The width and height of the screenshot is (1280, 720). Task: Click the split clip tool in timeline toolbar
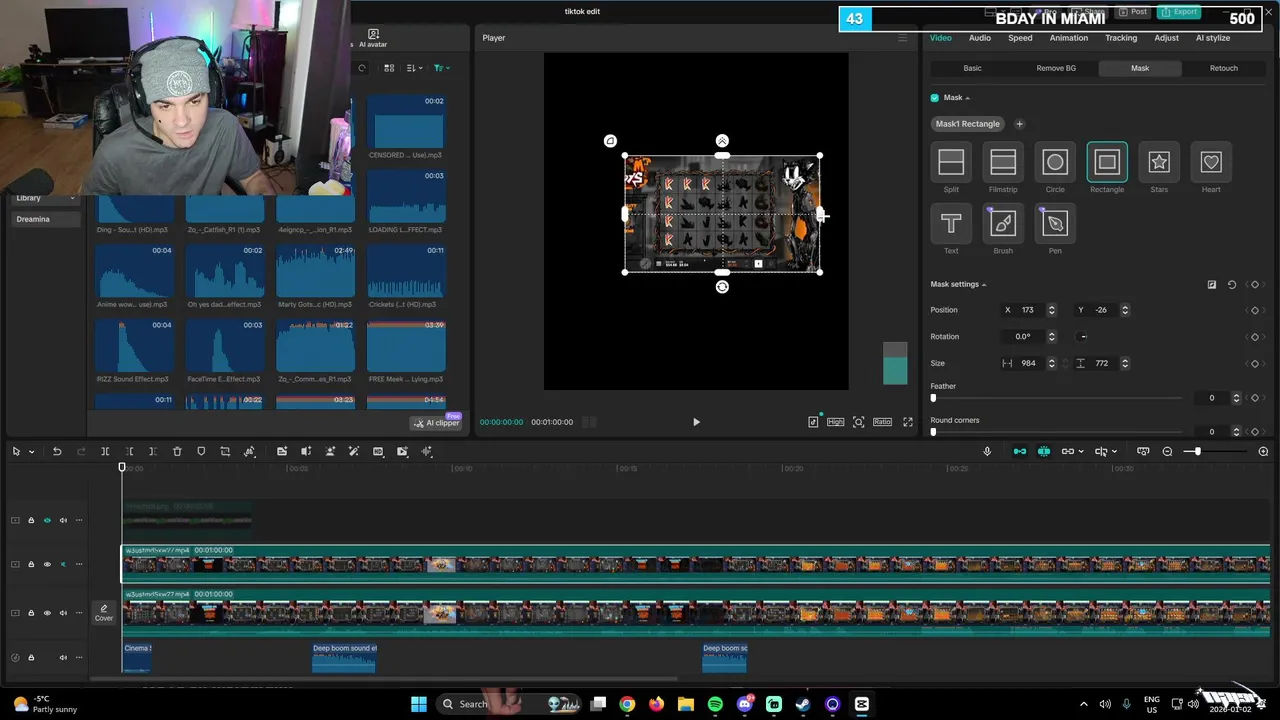click(105, 452)
